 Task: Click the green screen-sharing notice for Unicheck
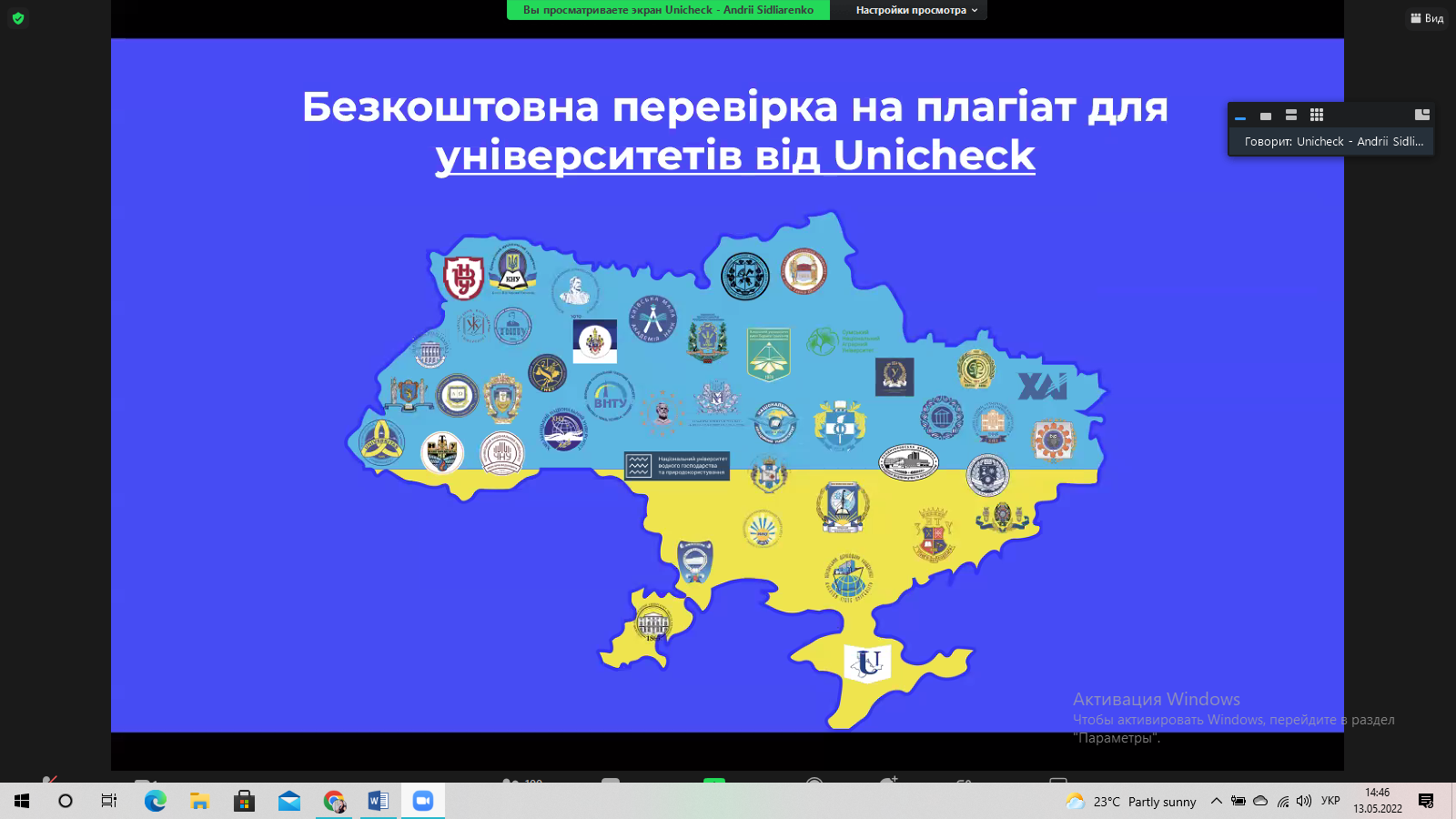668,10
